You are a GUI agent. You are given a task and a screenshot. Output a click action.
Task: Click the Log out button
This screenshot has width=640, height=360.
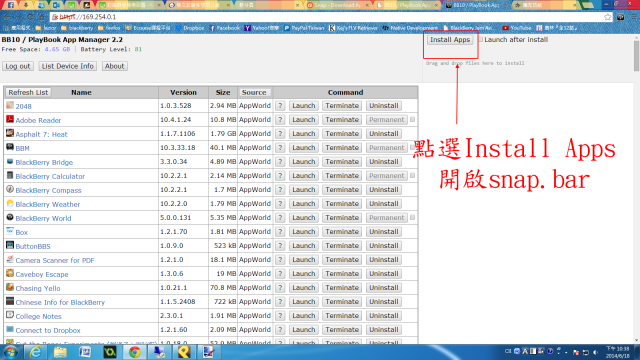(18, 66)
